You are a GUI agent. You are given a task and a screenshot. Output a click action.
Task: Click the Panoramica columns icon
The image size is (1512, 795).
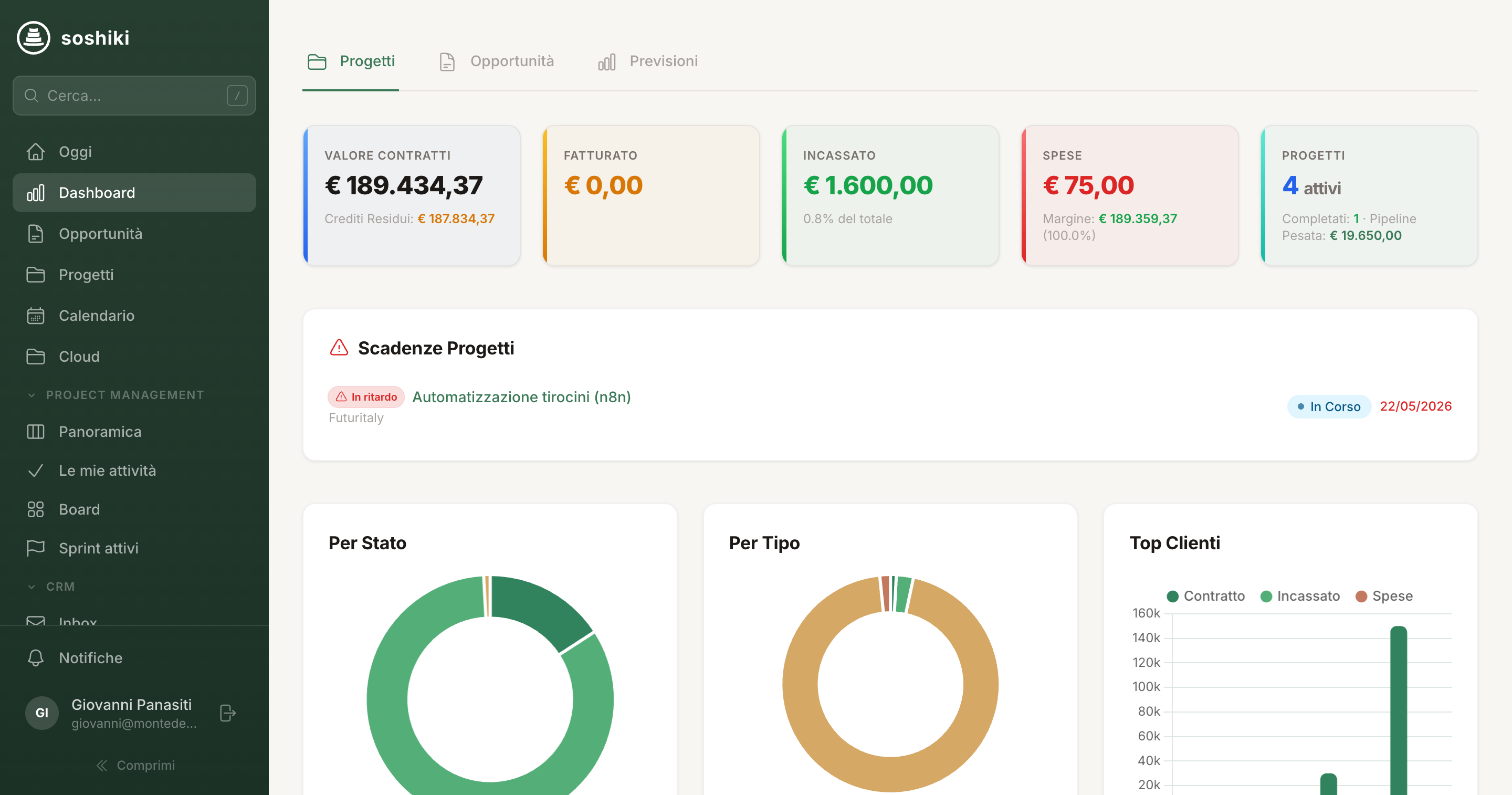pyautogui.click(x=36, y=432)
